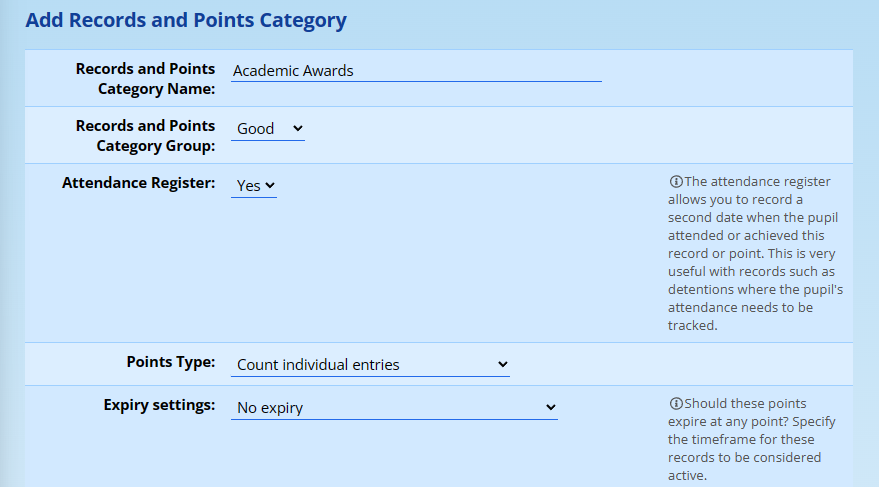The width and height of the screenshot is (879, 487).
Task: Click the expiry timeframe help description text
Action: tap(745, 440)
